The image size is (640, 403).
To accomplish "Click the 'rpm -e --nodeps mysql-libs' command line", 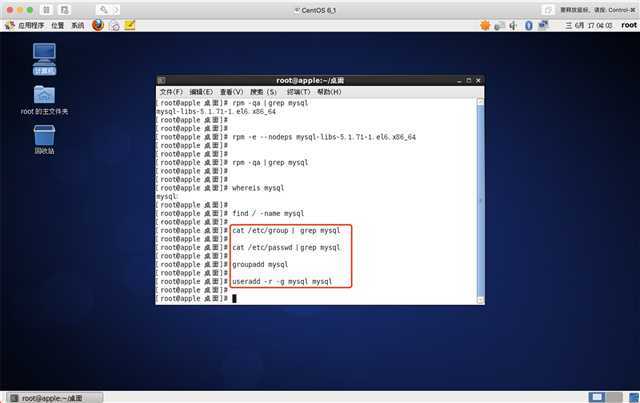I will coord(324,137).
